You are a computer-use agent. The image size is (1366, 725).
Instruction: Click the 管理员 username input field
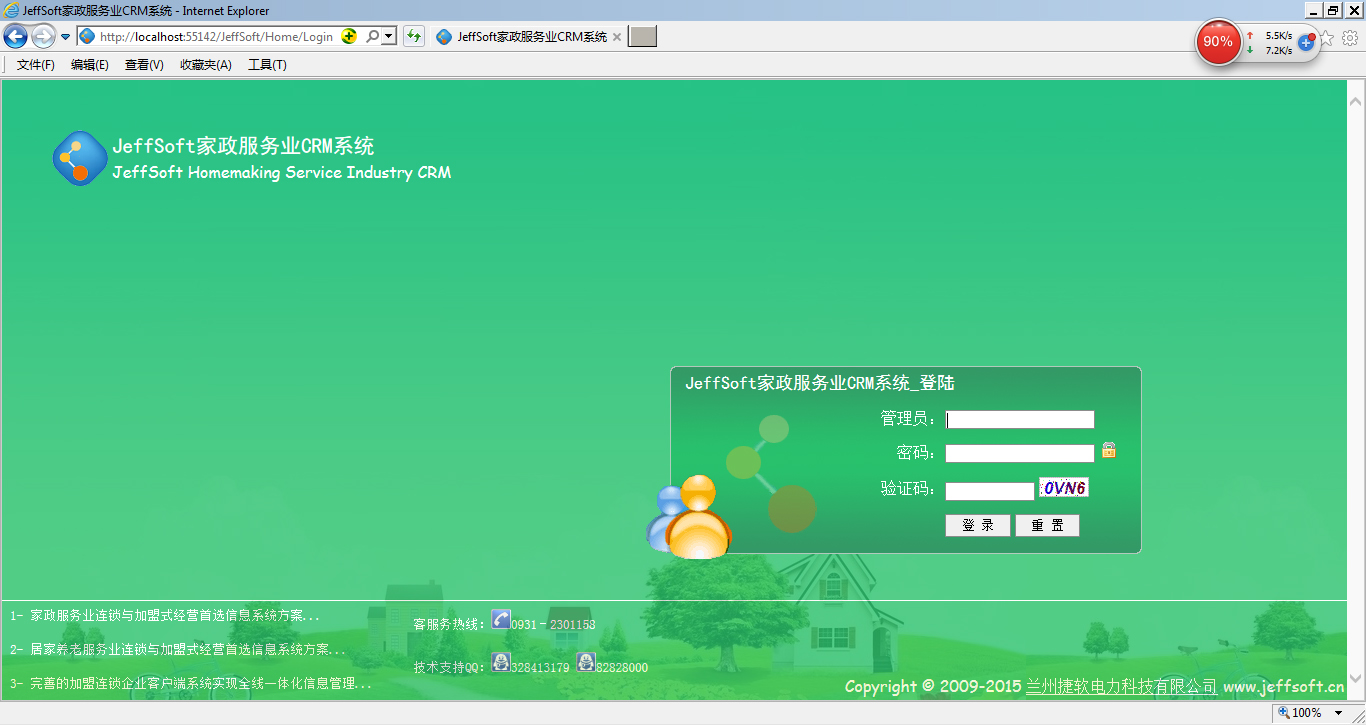tap(1020, 420)
